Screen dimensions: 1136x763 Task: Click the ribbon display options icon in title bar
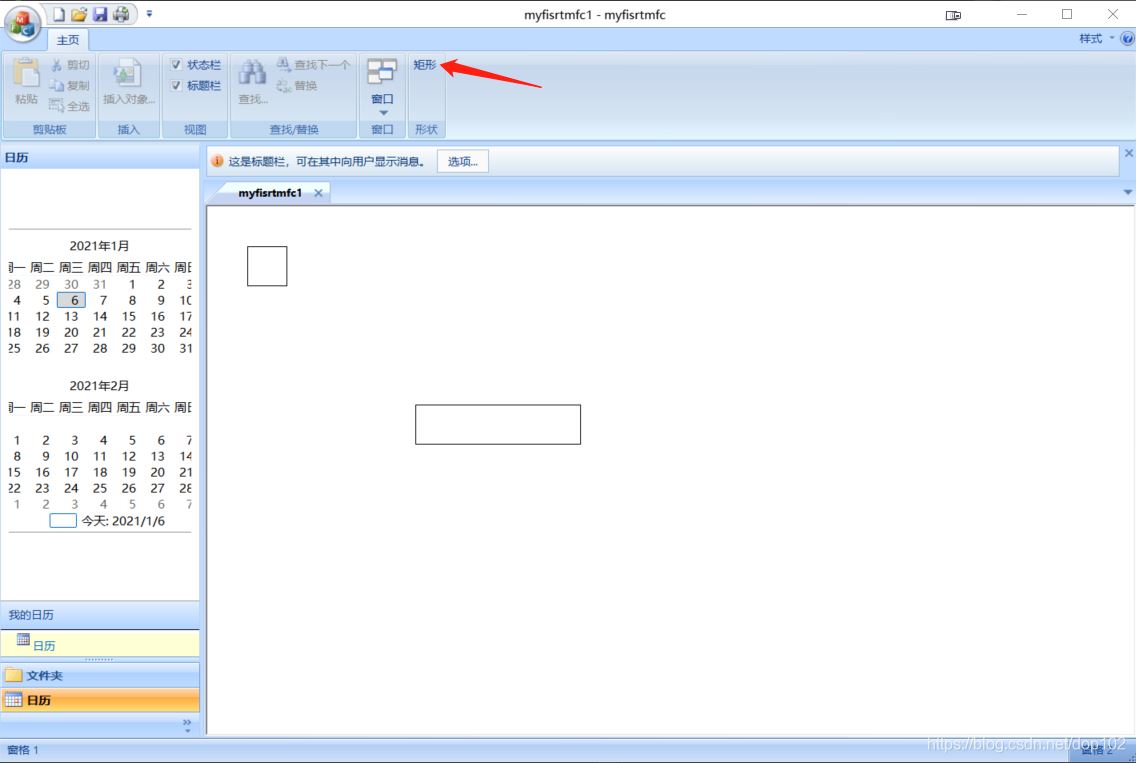[x=953, y=14]
